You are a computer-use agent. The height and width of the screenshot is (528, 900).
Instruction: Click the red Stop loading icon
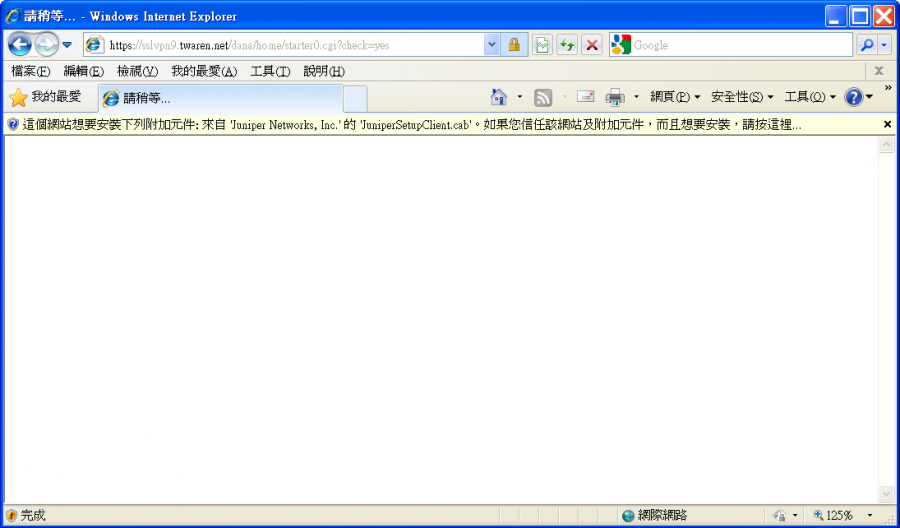point(592,45)
